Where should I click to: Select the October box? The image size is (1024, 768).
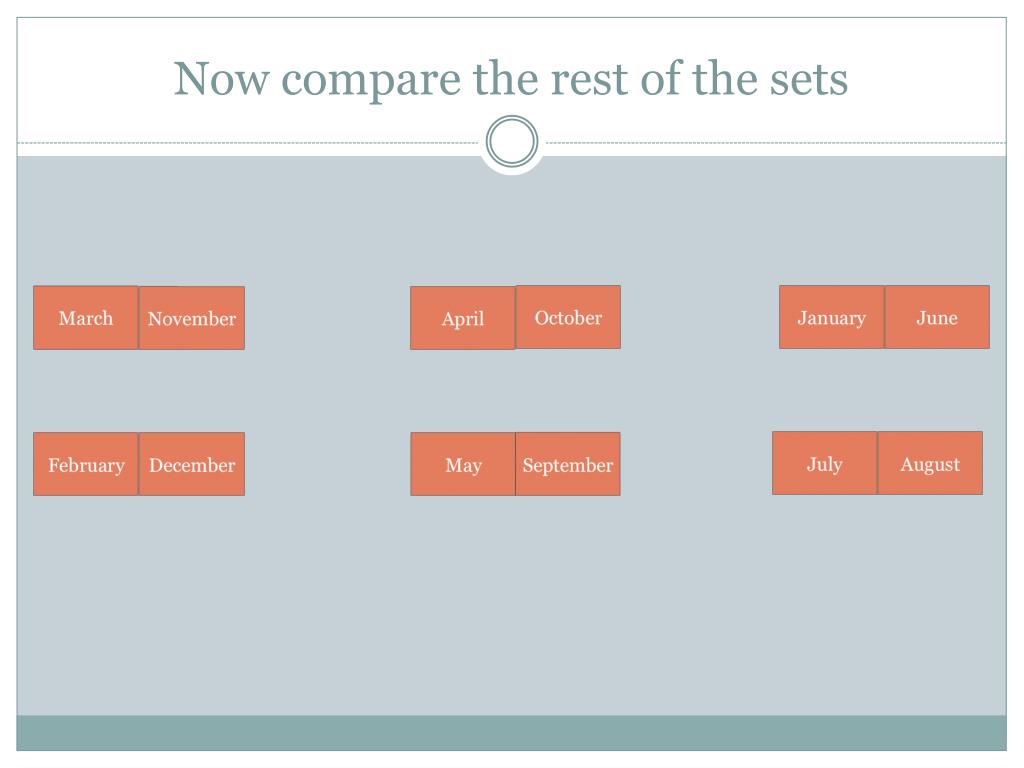point(568,317)
